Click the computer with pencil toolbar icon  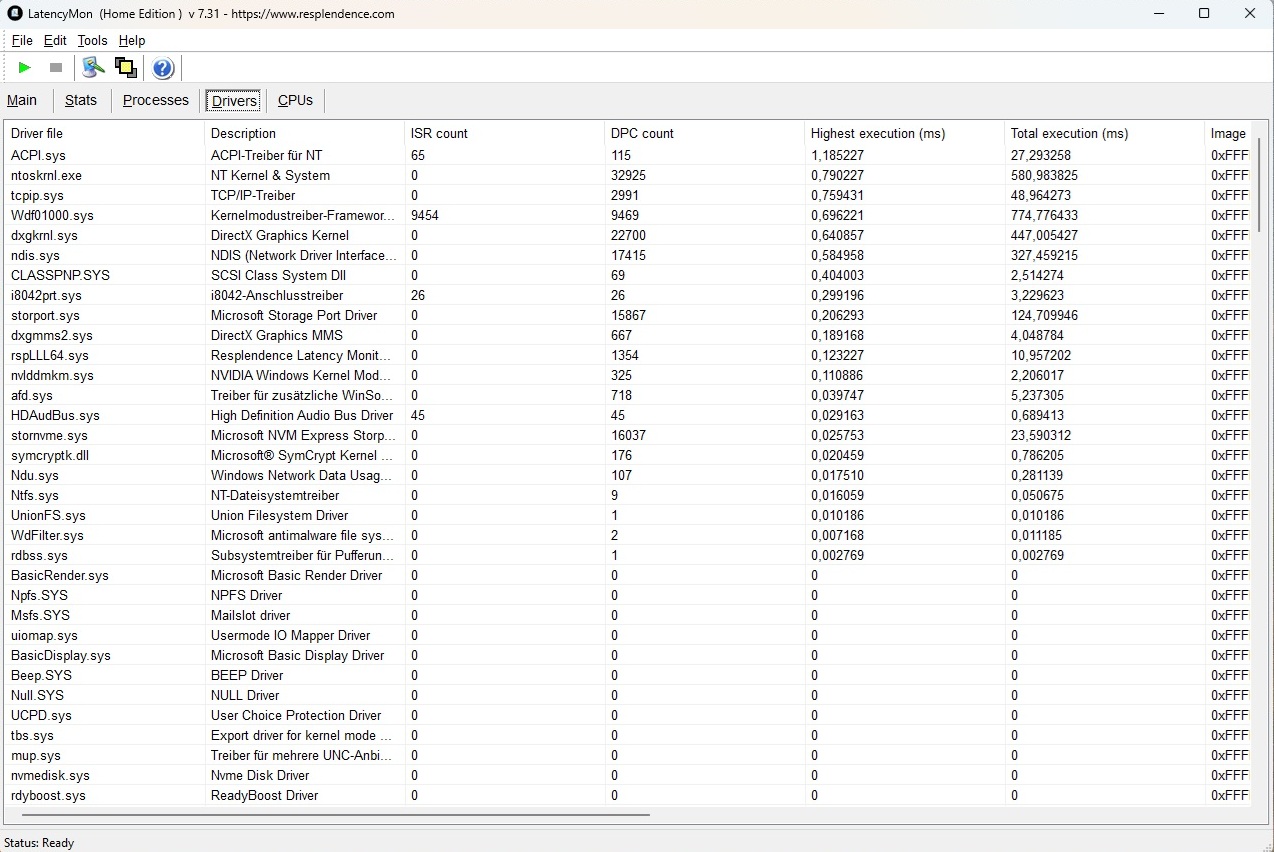pos(93,68)
